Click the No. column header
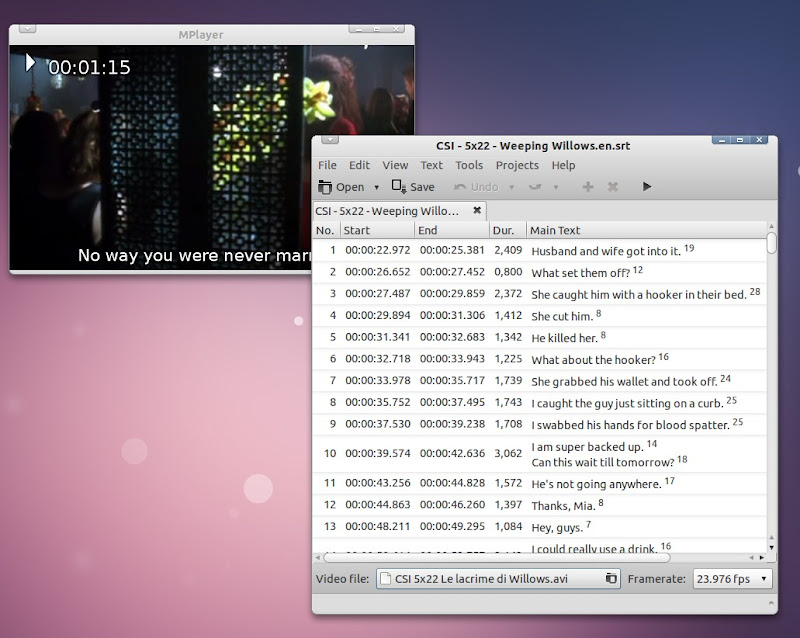This screenshot has height=638, width=800. (325, 230)
